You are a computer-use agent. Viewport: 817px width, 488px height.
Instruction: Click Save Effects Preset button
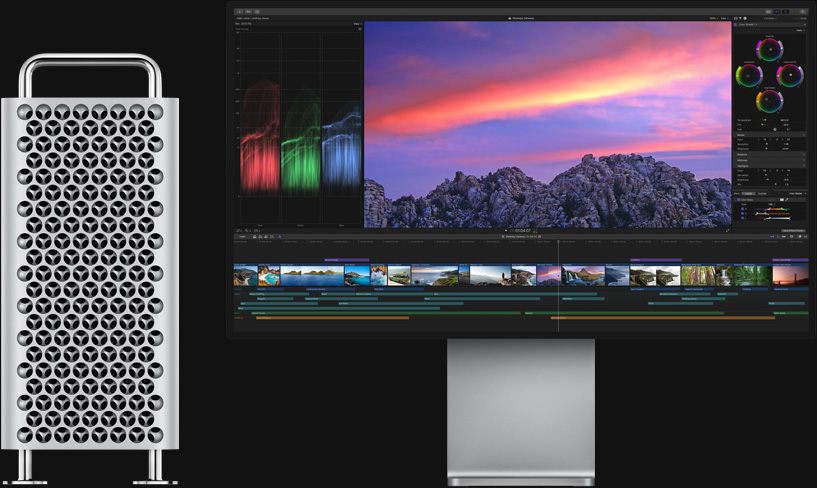pos(793,231)
